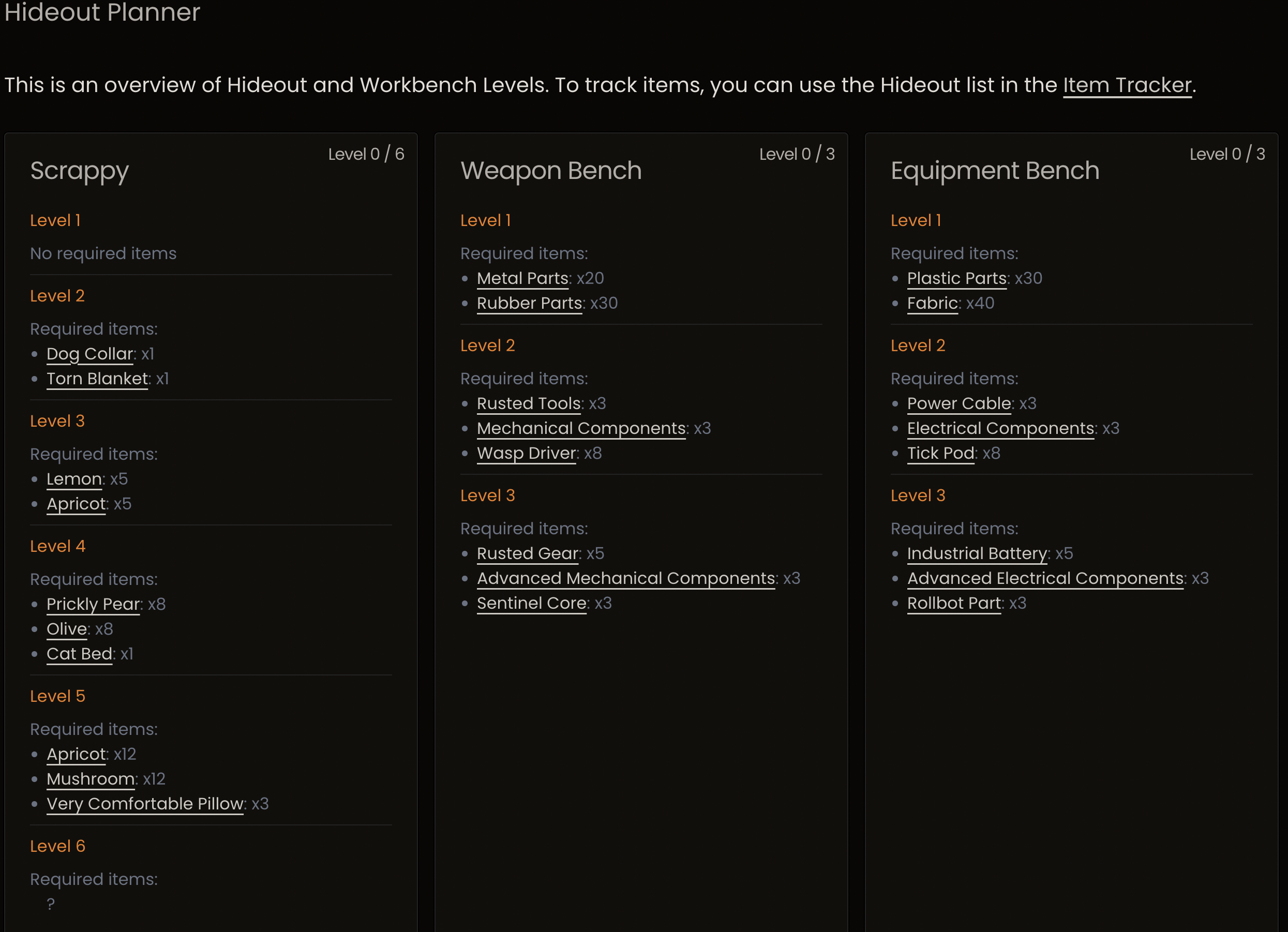Image resolution: width=1288 pixels, height=932 pixels.
Task: Open the Cat Bed item
Action: click(x=80, y=654)
